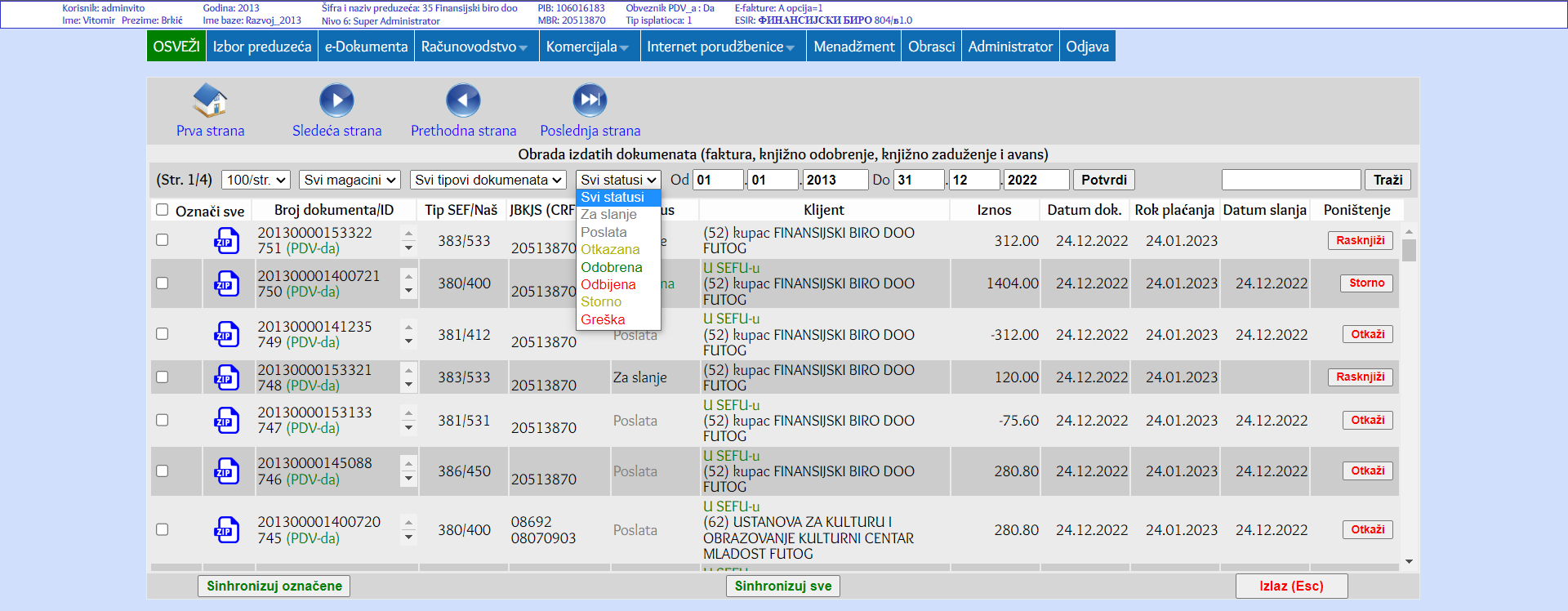Click Otkaži for document 746
This screenshot has height=611, width=1568.
1368,471
